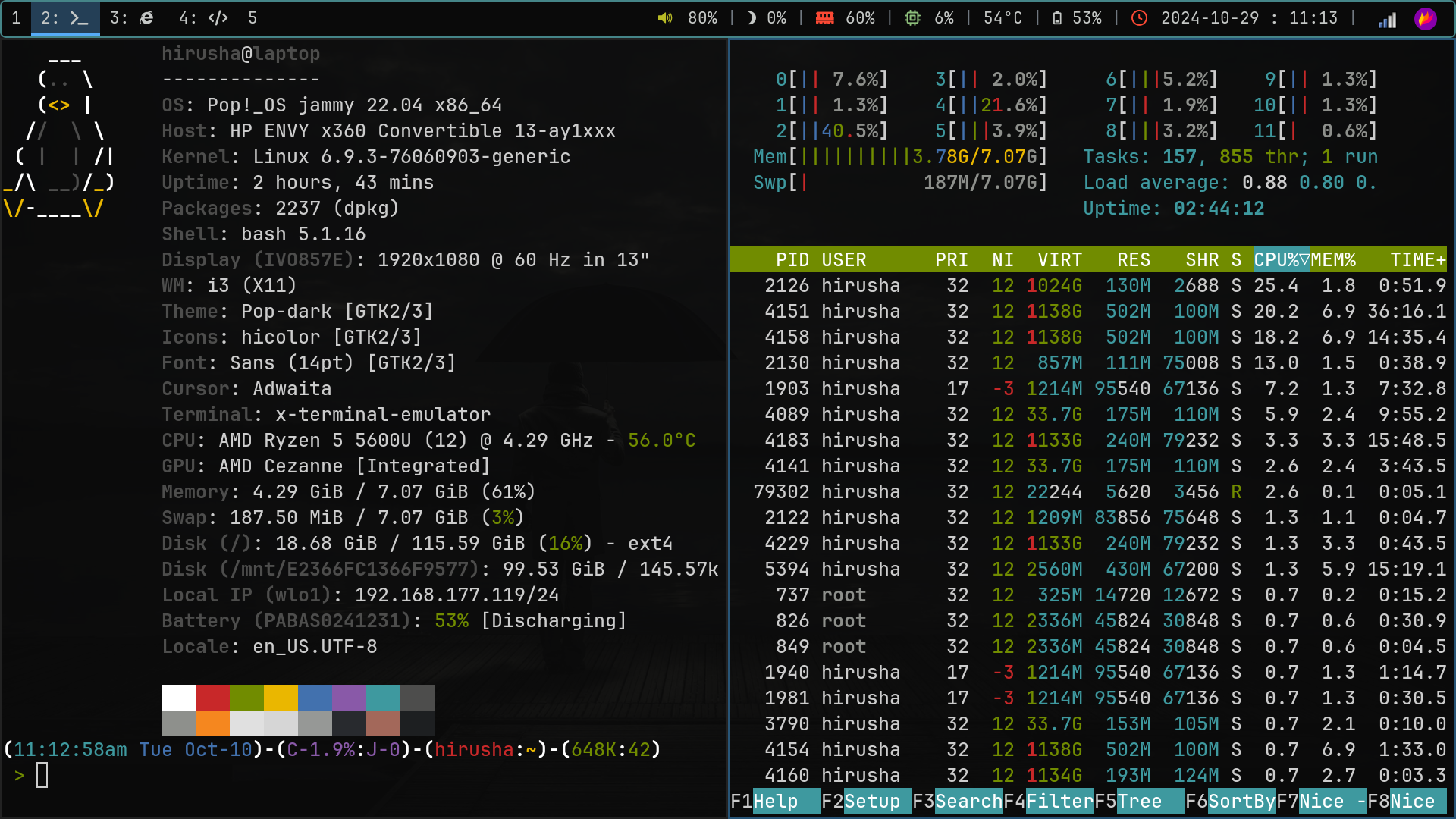Open F2 Setup in htop

(x=866, y=802)
